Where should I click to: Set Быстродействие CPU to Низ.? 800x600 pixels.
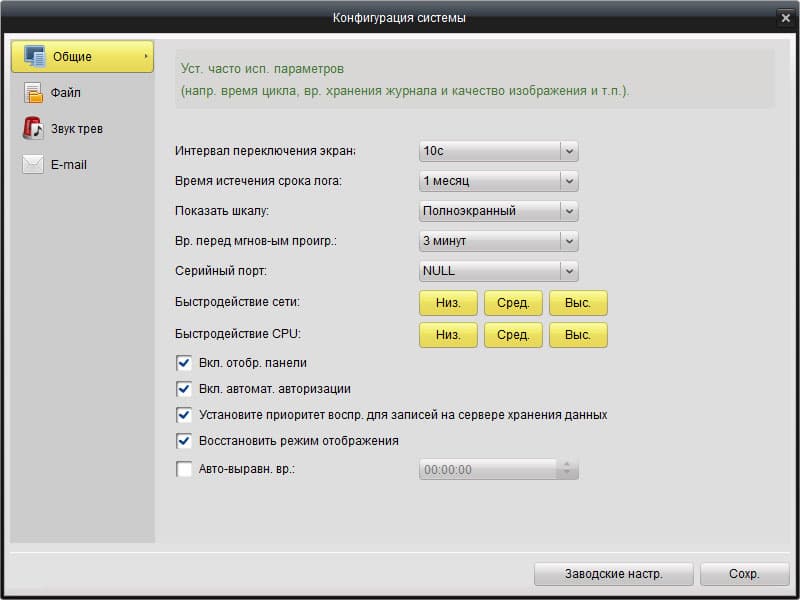pos(448,335)
